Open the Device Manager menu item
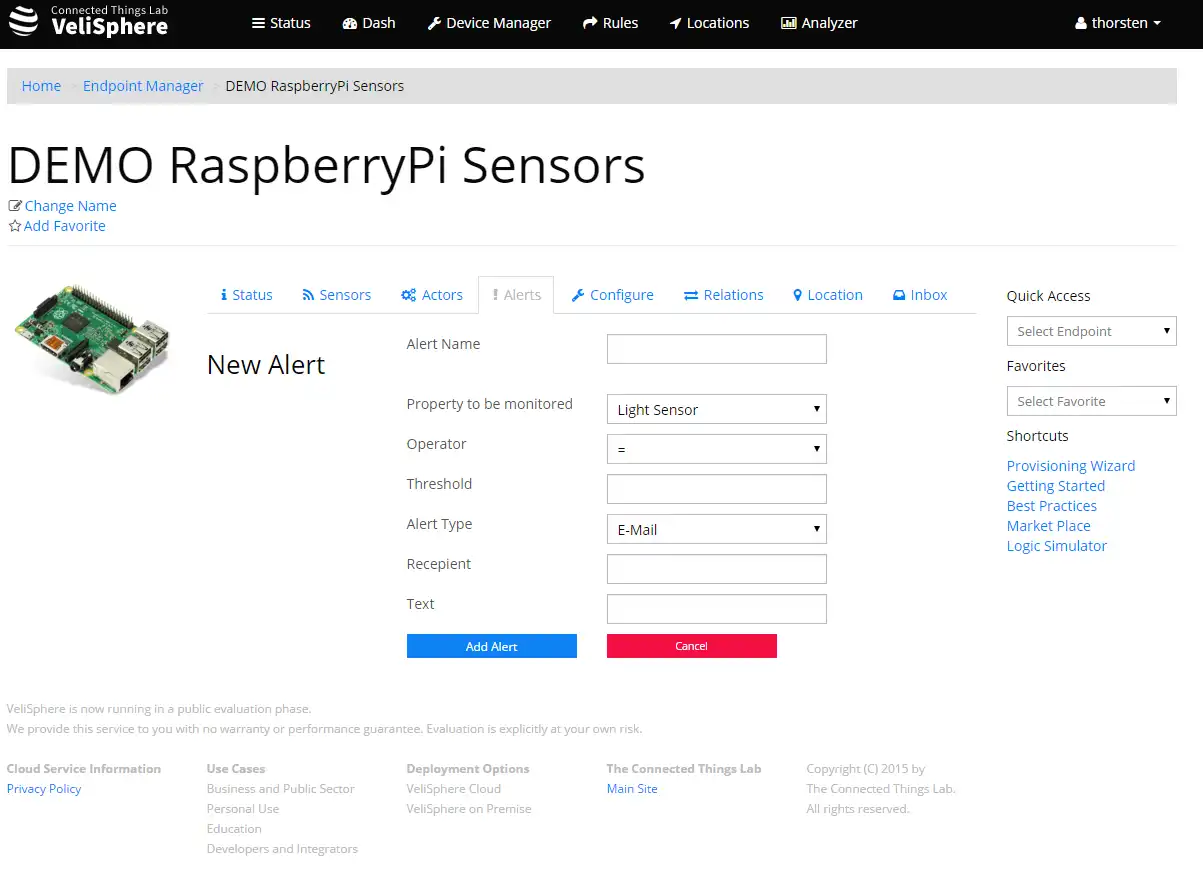Viewport: 1203px width, 878px height. 489,23
